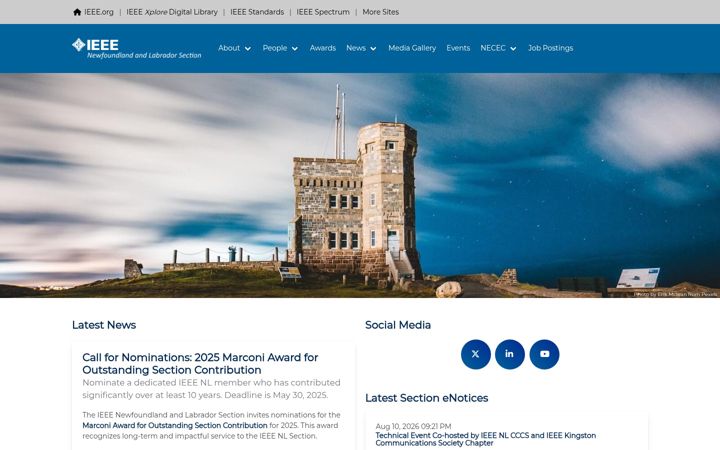Open the News menu item
Image resolution: width=720 pixels, height=450 pixels.
point(356,48)
